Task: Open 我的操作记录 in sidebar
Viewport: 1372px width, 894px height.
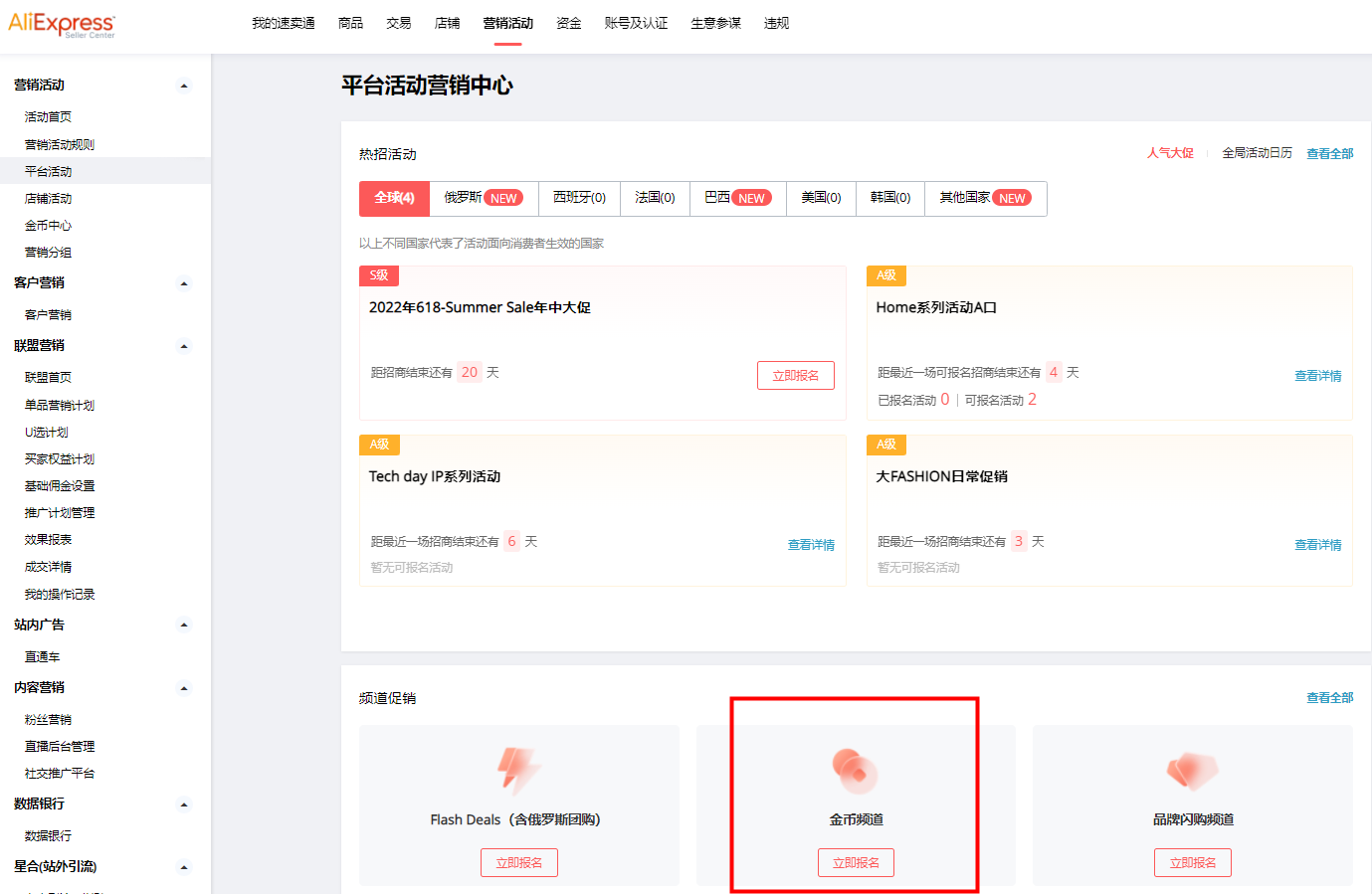Action: pyautogui.click(x=60, y=595)
